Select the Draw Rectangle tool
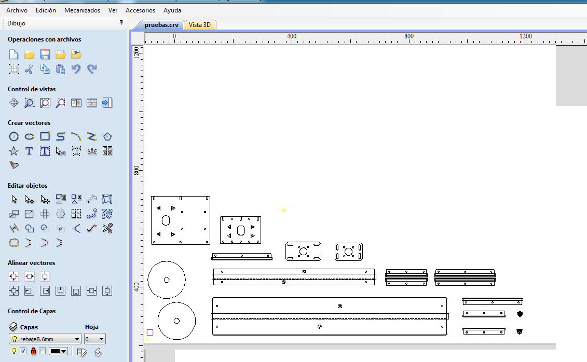 click(x=45, y=136)
